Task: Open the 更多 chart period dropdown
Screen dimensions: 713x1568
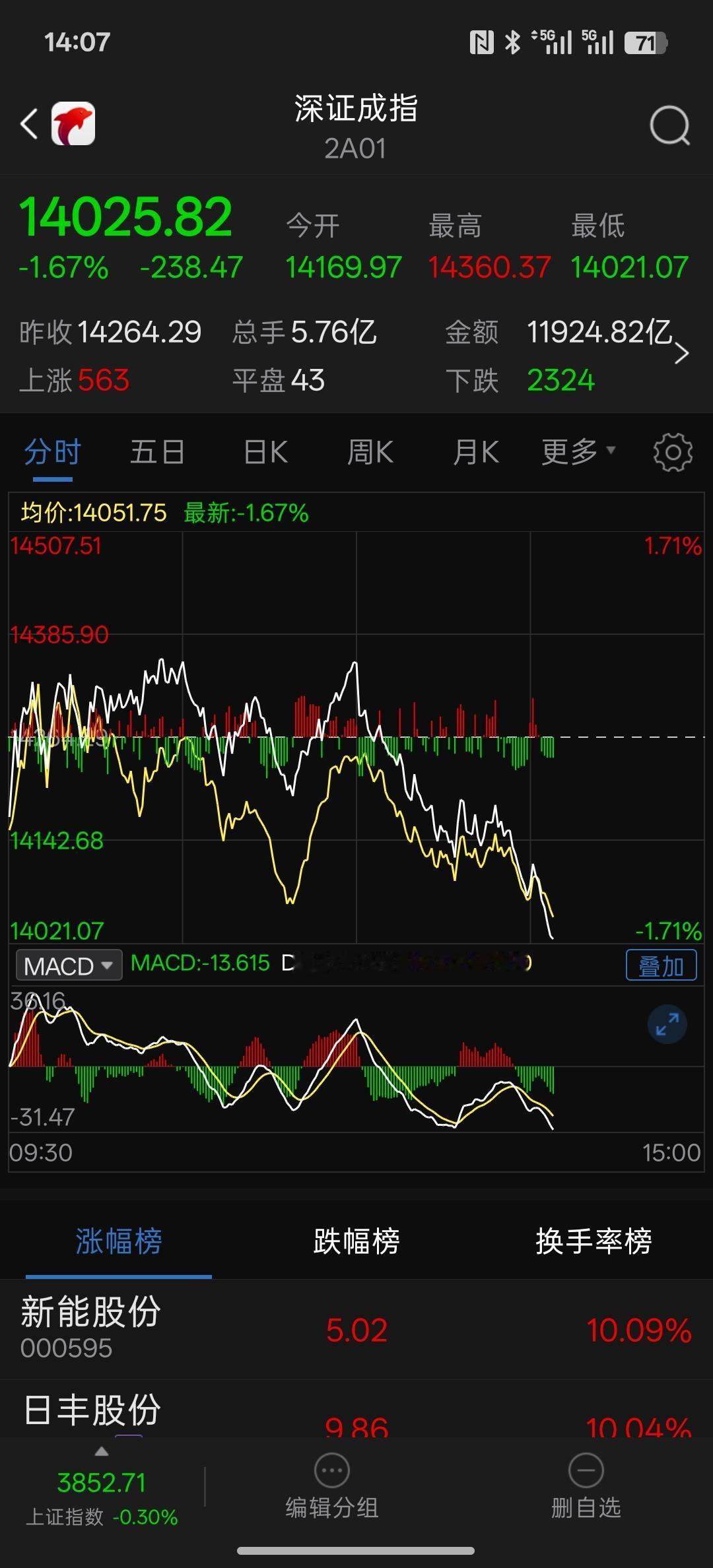Action: [579, 453]
